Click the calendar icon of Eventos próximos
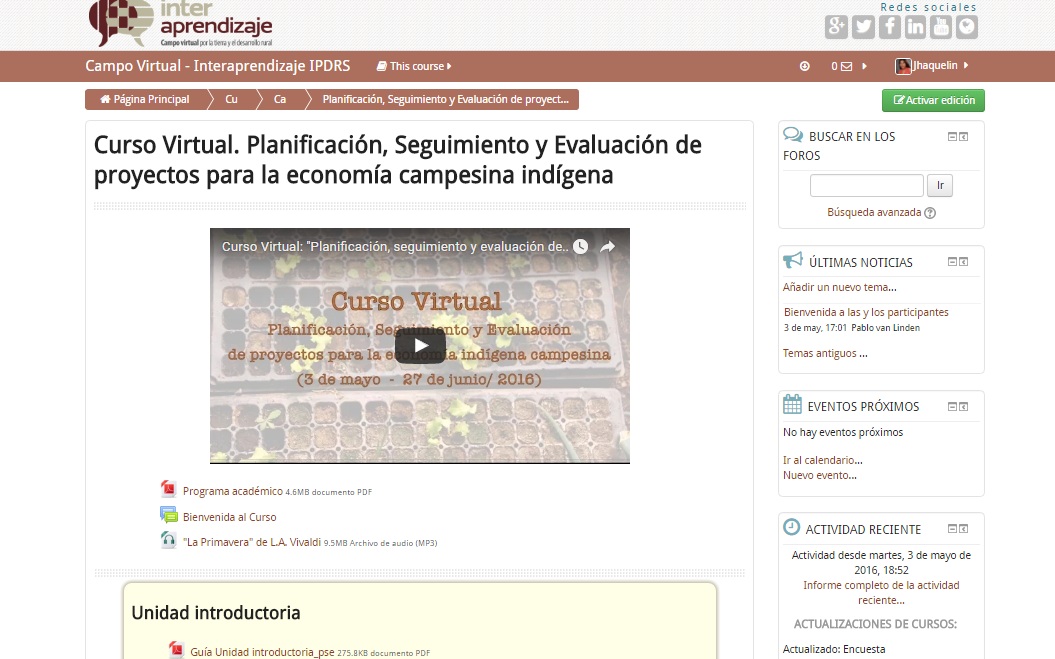 (x=793, y=405)
